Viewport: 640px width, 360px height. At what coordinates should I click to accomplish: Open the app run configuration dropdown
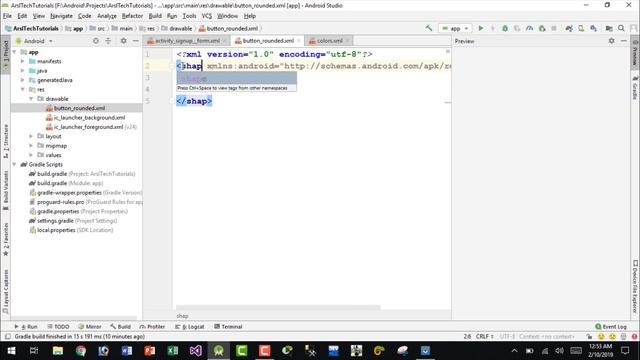coord(455,28)
